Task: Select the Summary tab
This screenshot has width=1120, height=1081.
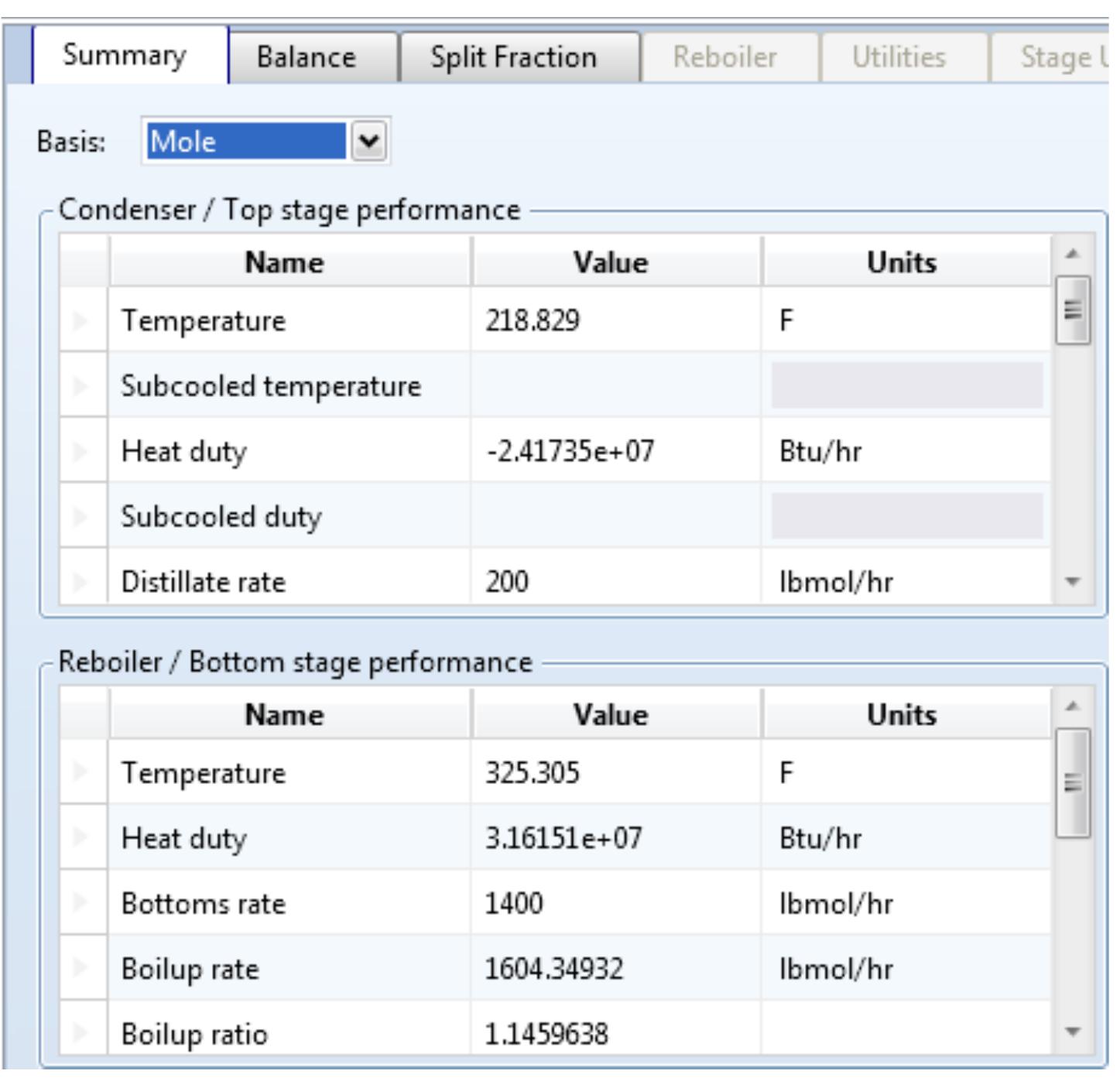Action: pyautogui.click(x=125, y=56)
